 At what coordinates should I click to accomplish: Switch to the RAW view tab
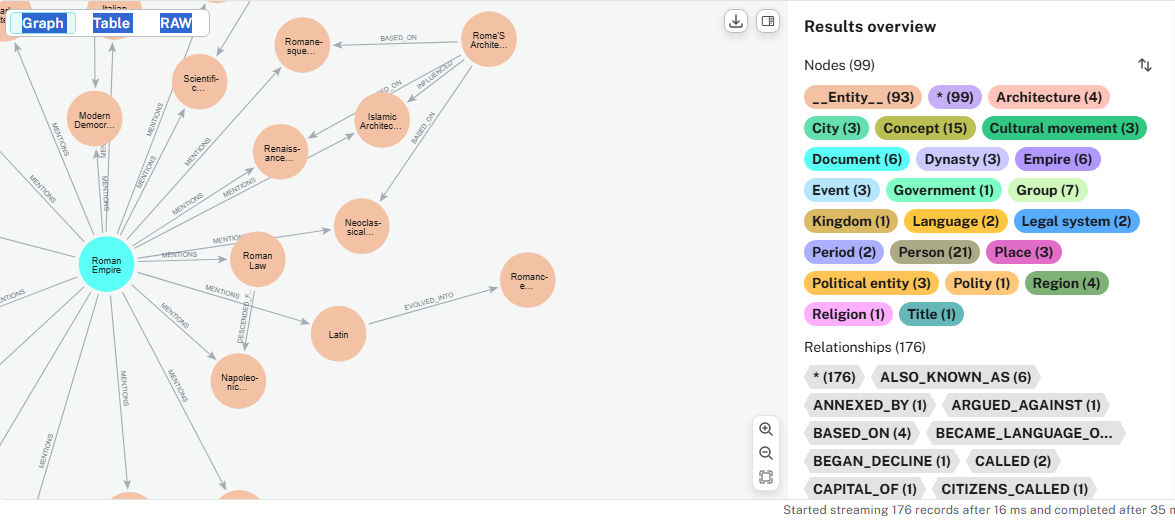(x=176, y=23)
